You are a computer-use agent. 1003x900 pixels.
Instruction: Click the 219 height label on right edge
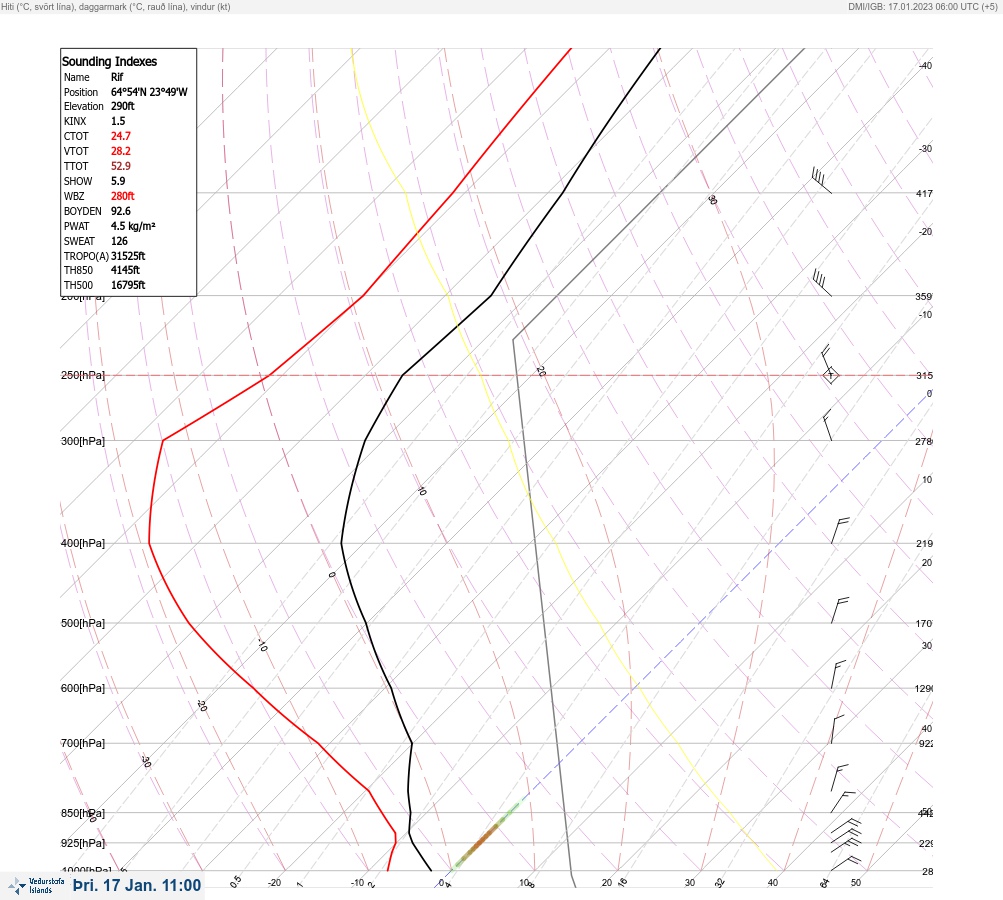pyautogui.click(x=924, y=544)
